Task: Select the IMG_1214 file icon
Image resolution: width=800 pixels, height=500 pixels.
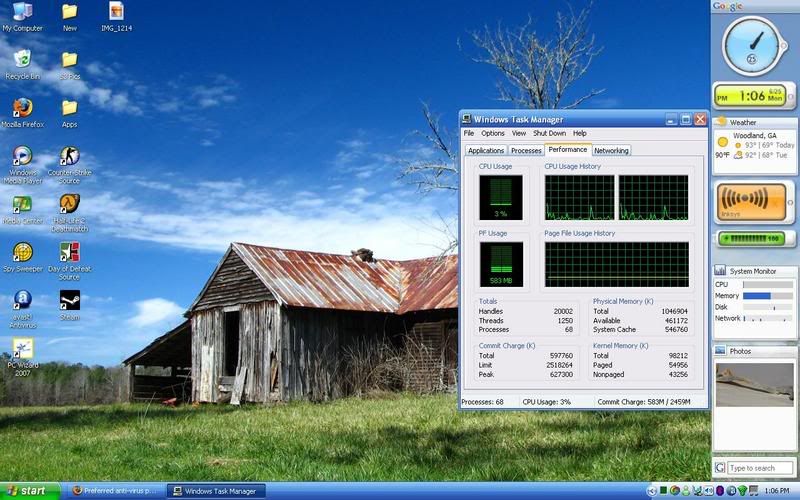Action: pyautogui.click(x=116, y=12)
